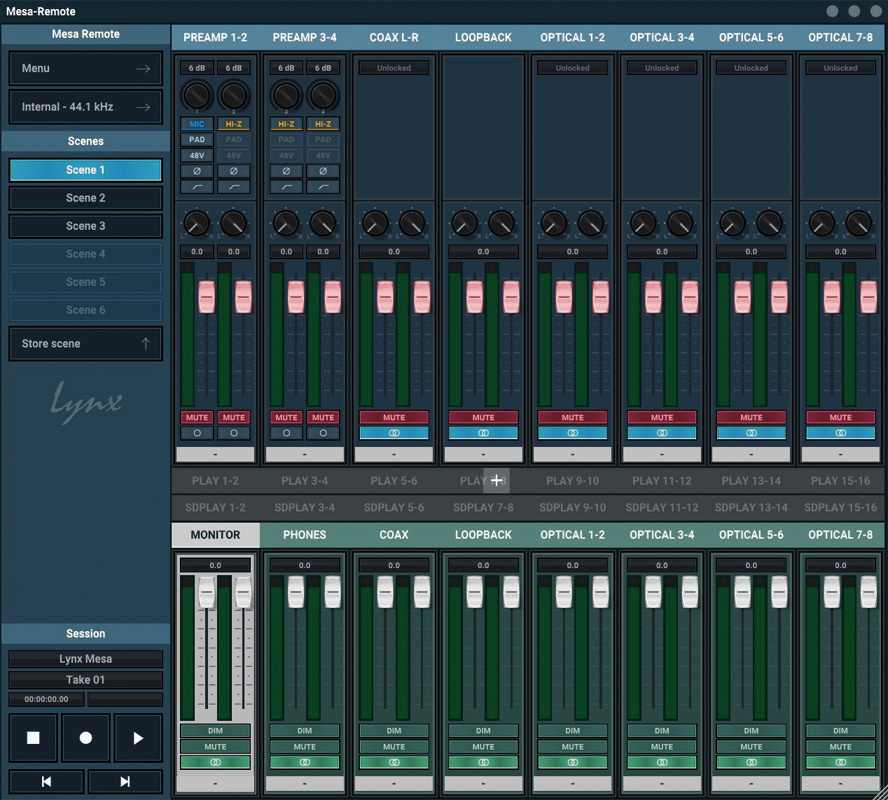The height and width of the screenshot is (800, 888).
Task: Enable 48V phantom power on preamp 1
Action: (x=197, y=155)
